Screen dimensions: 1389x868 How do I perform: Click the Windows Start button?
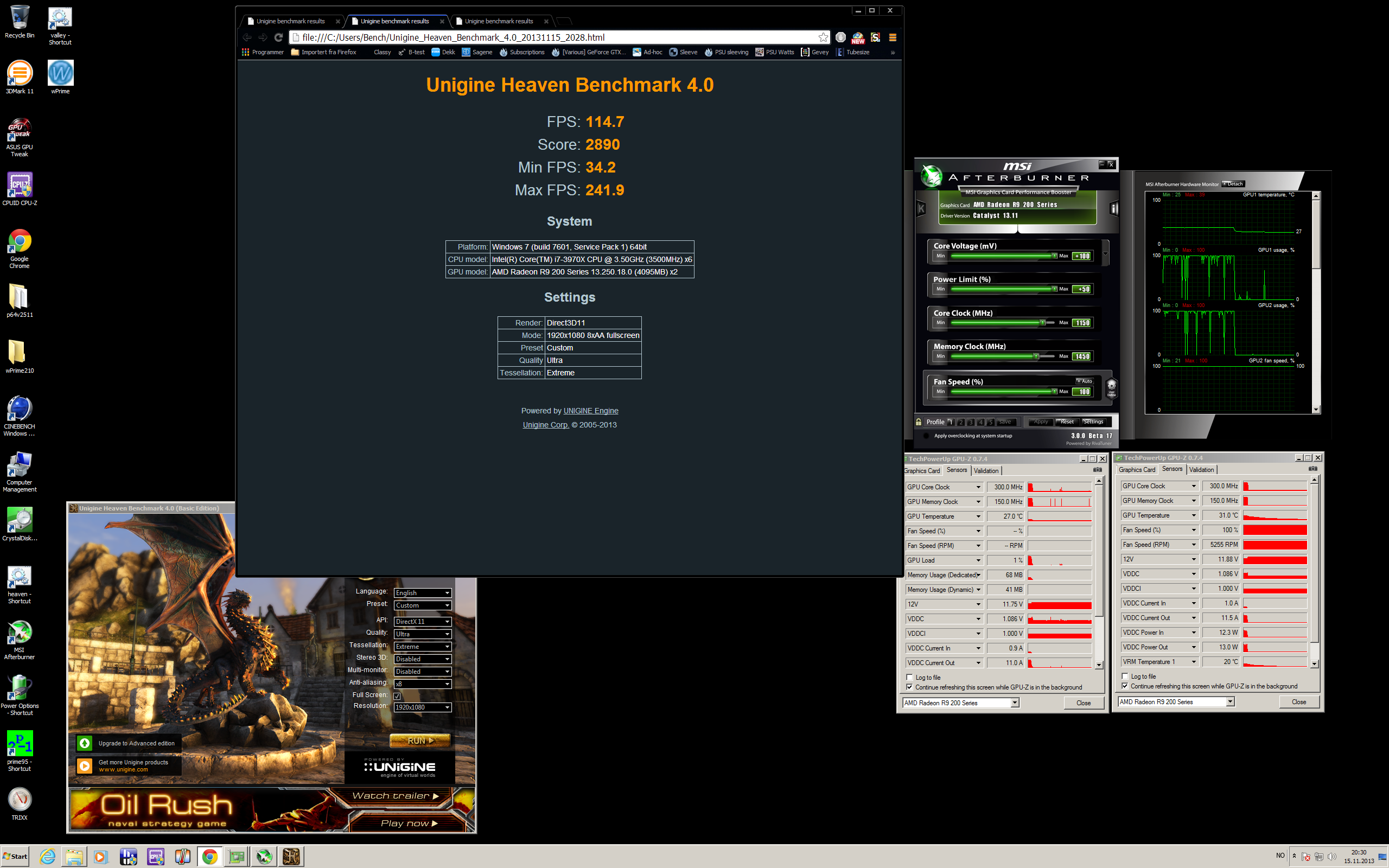tap(15, 857)
